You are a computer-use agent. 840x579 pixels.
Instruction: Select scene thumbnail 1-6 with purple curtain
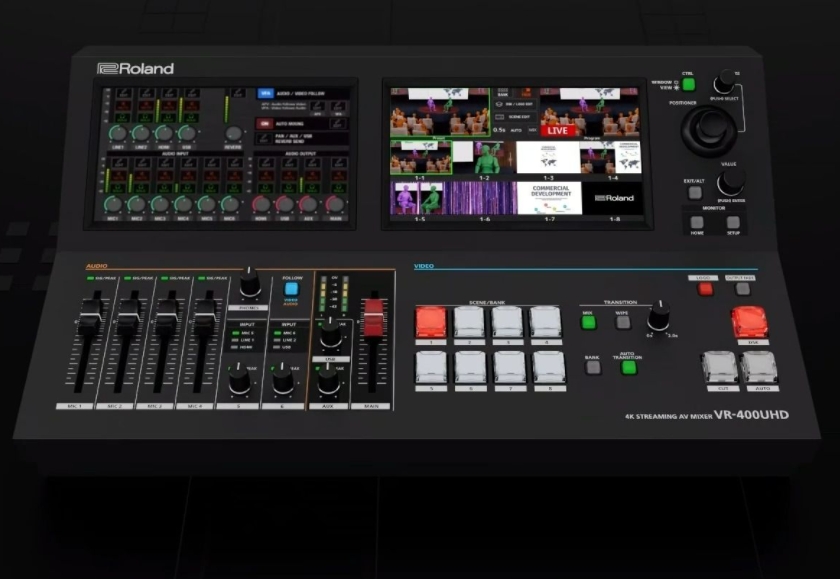pos(485,198)
